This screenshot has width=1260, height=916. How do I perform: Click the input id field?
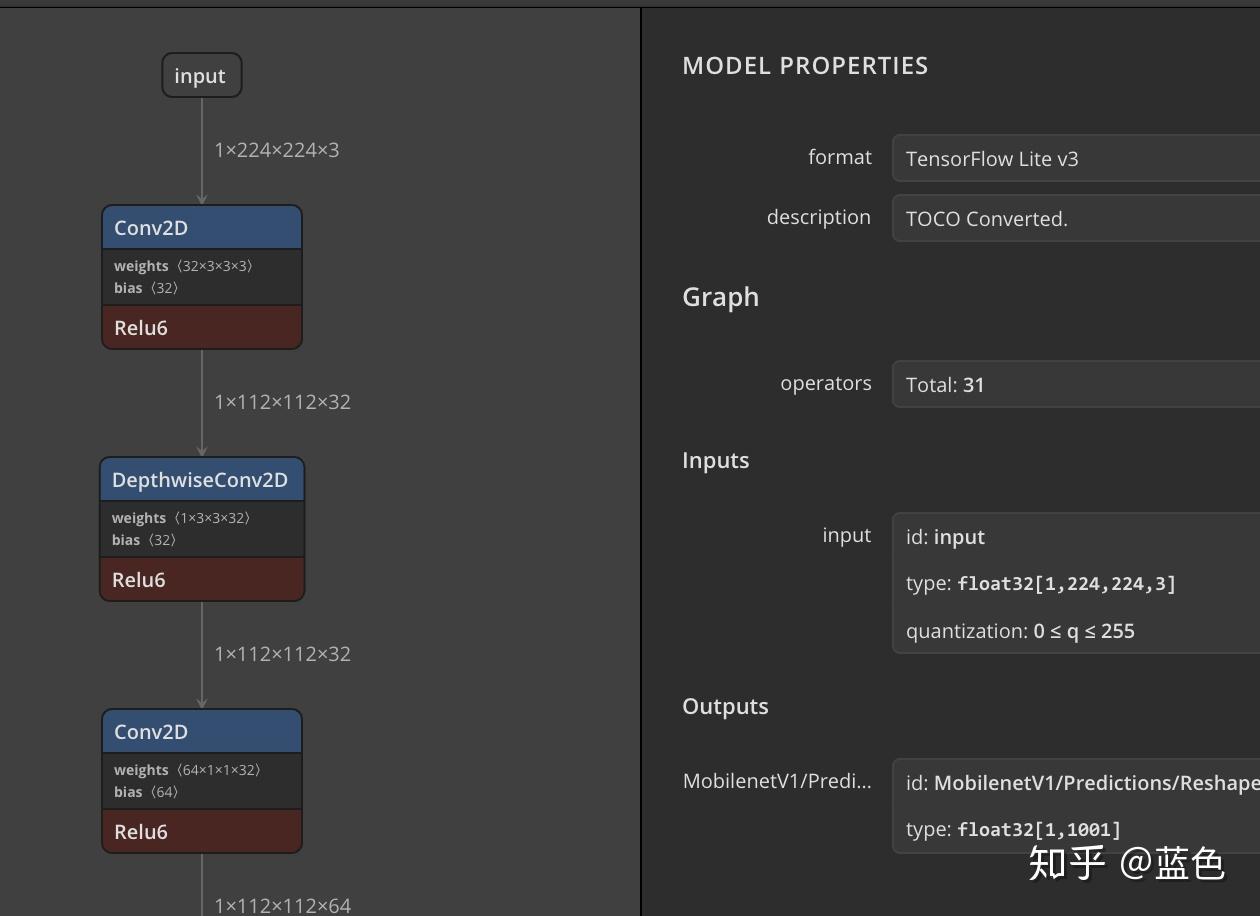945,537
